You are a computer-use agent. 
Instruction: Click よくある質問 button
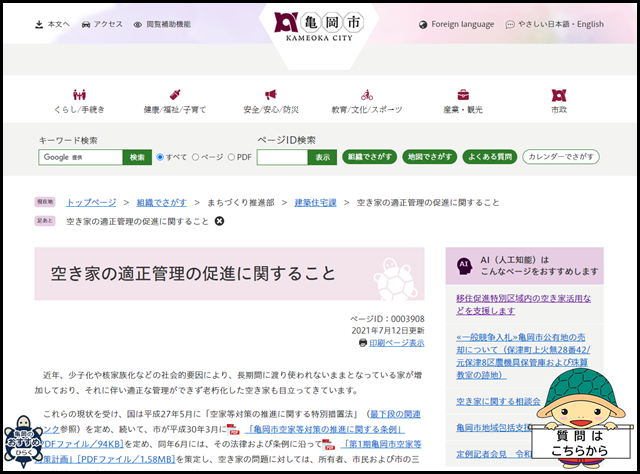(490, 157)
